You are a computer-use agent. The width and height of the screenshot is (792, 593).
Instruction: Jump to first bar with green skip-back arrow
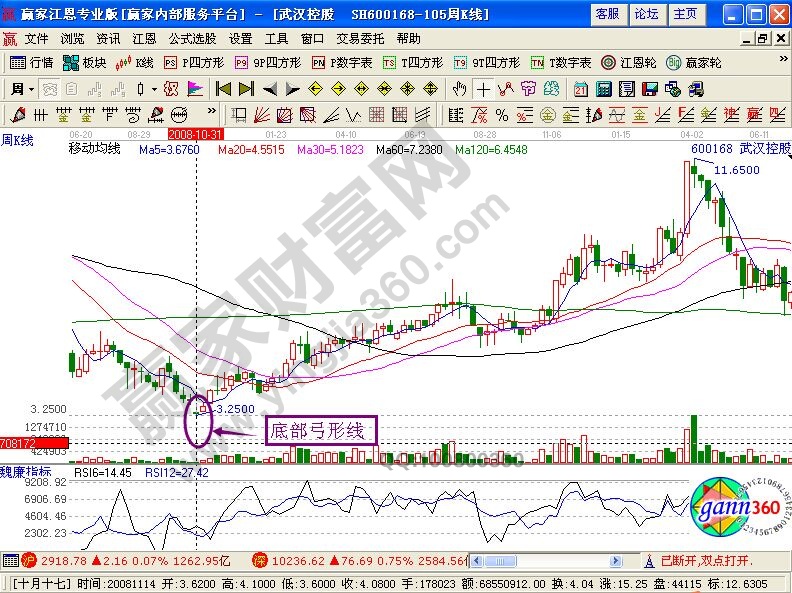[223, 88]
